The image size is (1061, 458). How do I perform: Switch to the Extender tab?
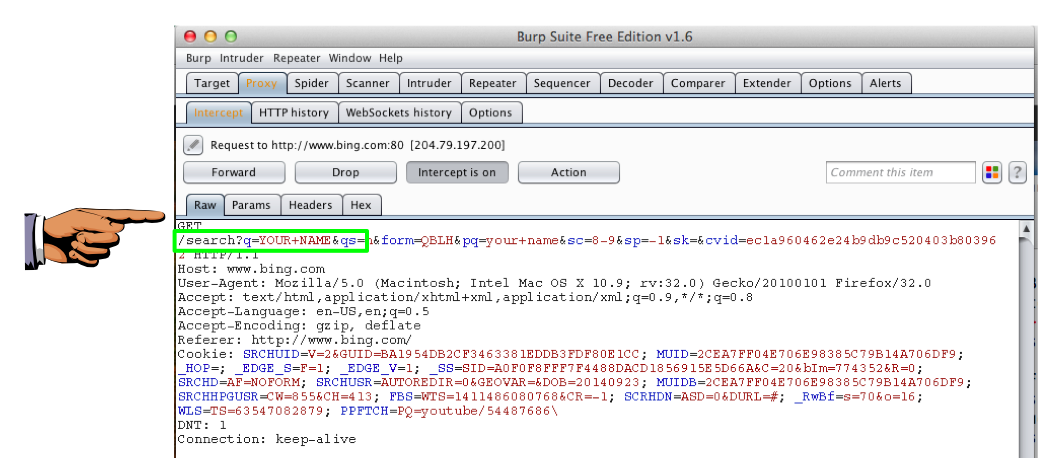tap(767, 83)
